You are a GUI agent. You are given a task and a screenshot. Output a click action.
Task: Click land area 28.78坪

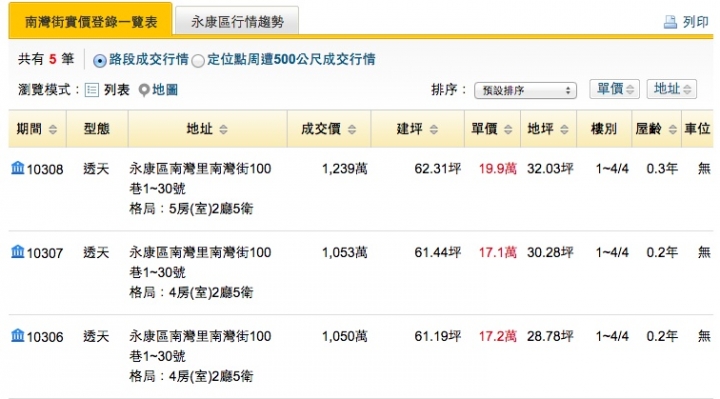coord(550,337)
